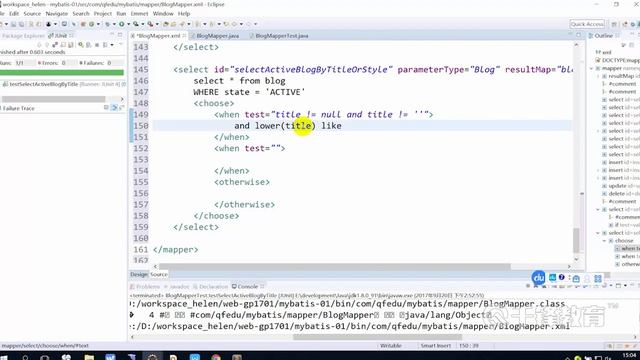Open the Help menu
Viewport: 640px width, 360px height.
click(x=184, y=13)
